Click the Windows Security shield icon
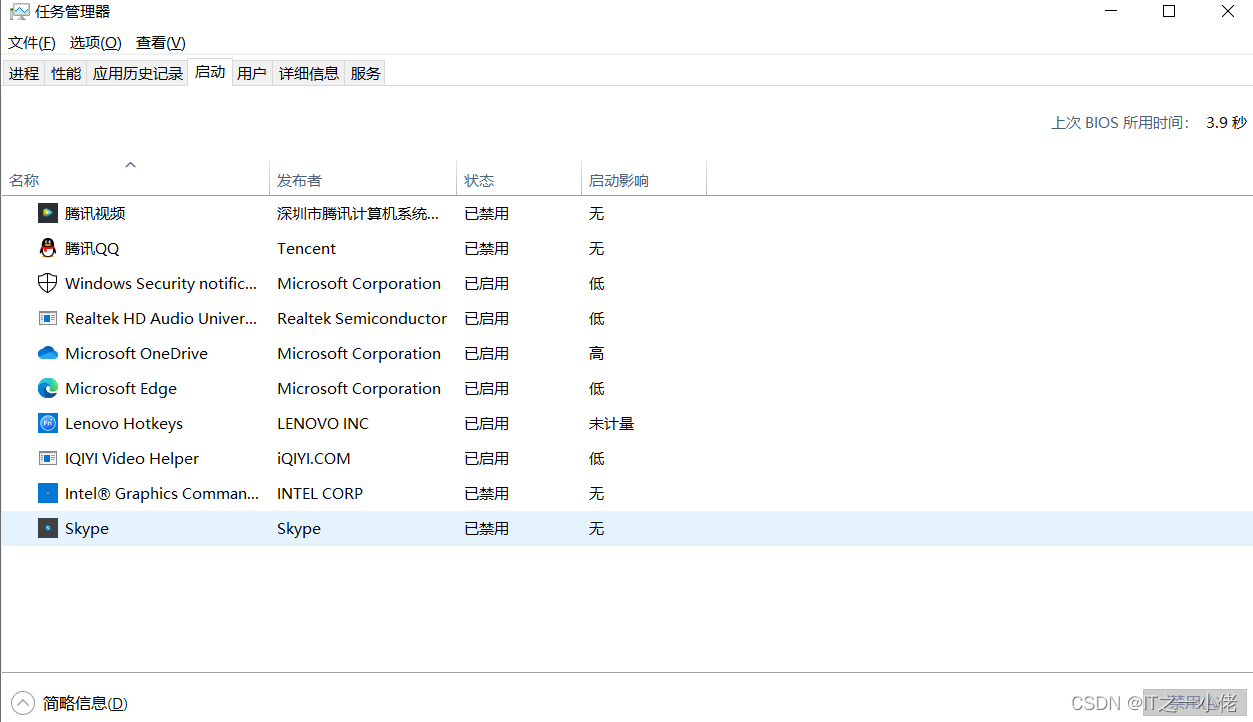Image resolution: width=1253 pixels, height=722 pixels. point(48,283)
